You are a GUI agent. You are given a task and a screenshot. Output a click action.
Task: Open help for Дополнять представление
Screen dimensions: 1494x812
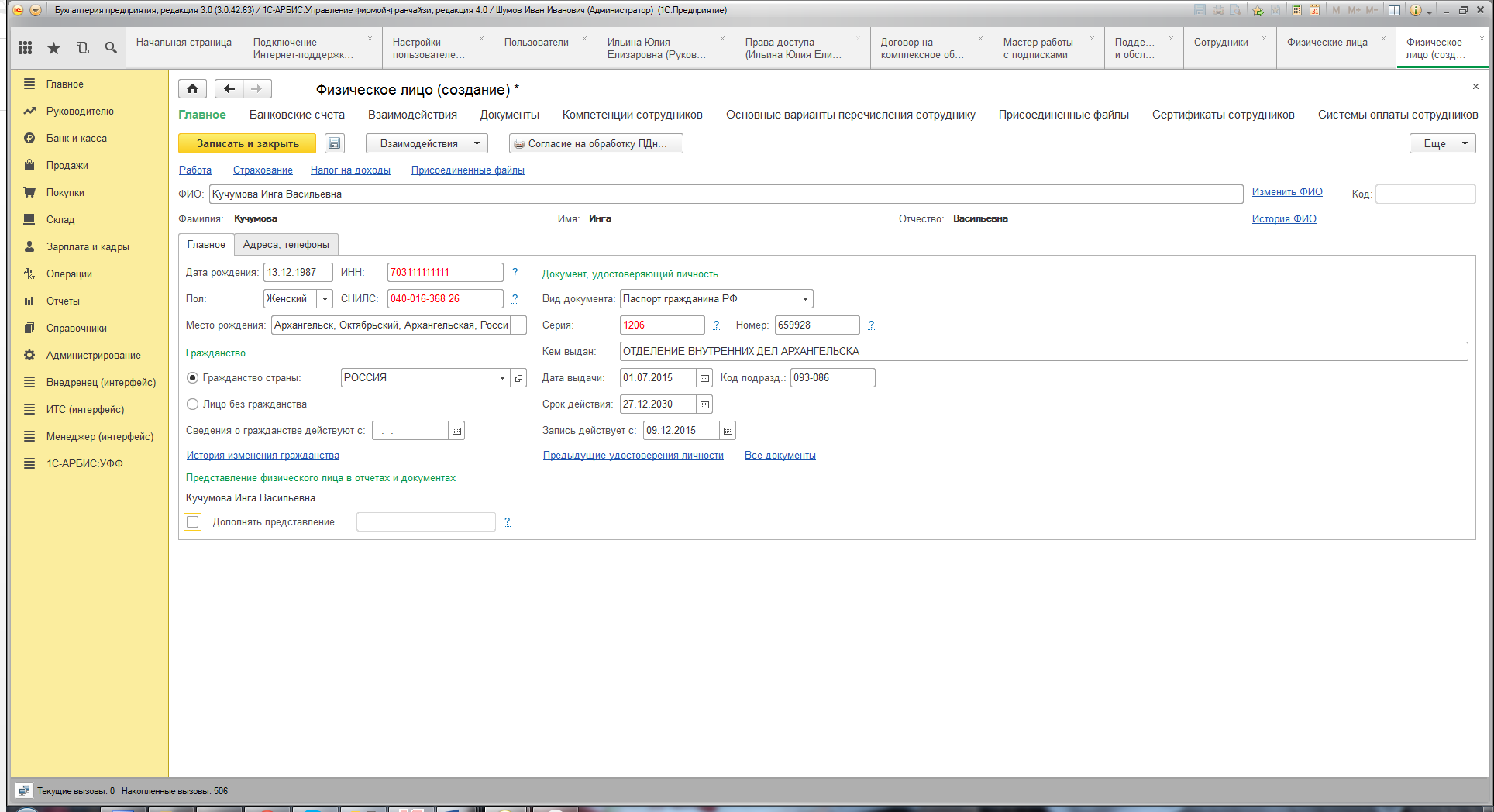pos(507,522)
